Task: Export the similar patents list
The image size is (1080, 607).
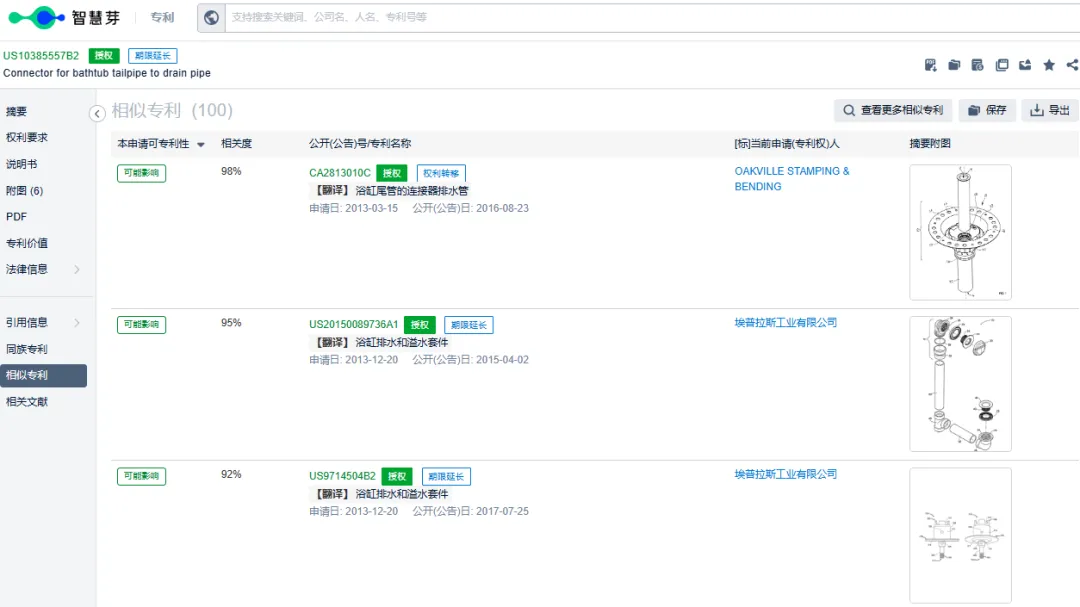Action: pyautogui.click(x=1050, y=110)
